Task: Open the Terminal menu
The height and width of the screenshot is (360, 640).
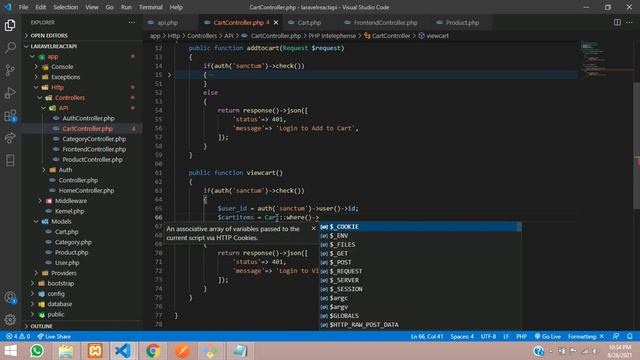Action: (151, 7)
